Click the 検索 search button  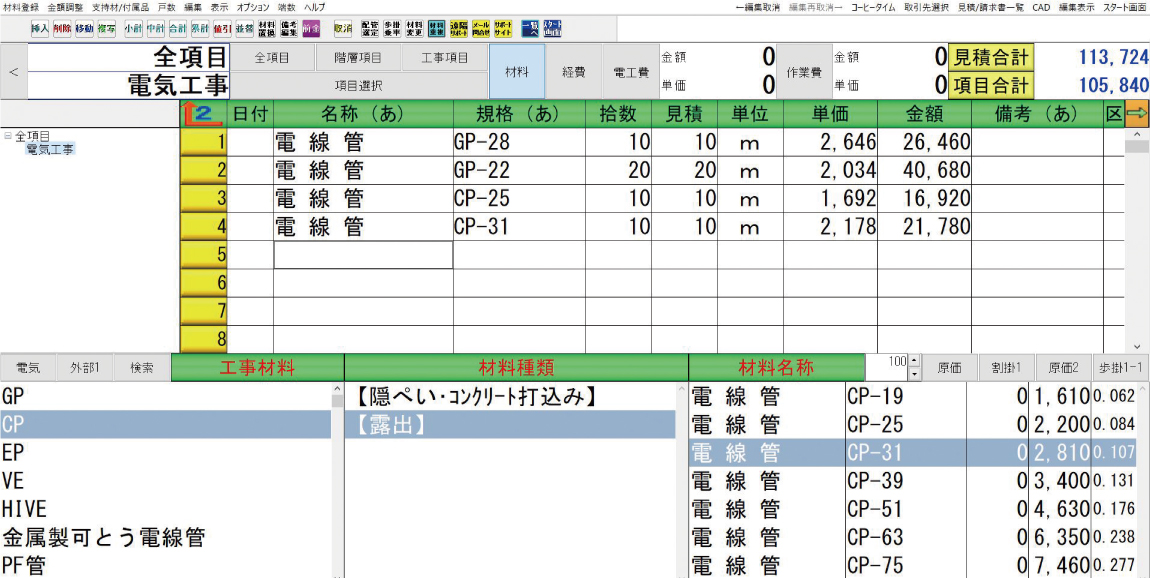142,368
